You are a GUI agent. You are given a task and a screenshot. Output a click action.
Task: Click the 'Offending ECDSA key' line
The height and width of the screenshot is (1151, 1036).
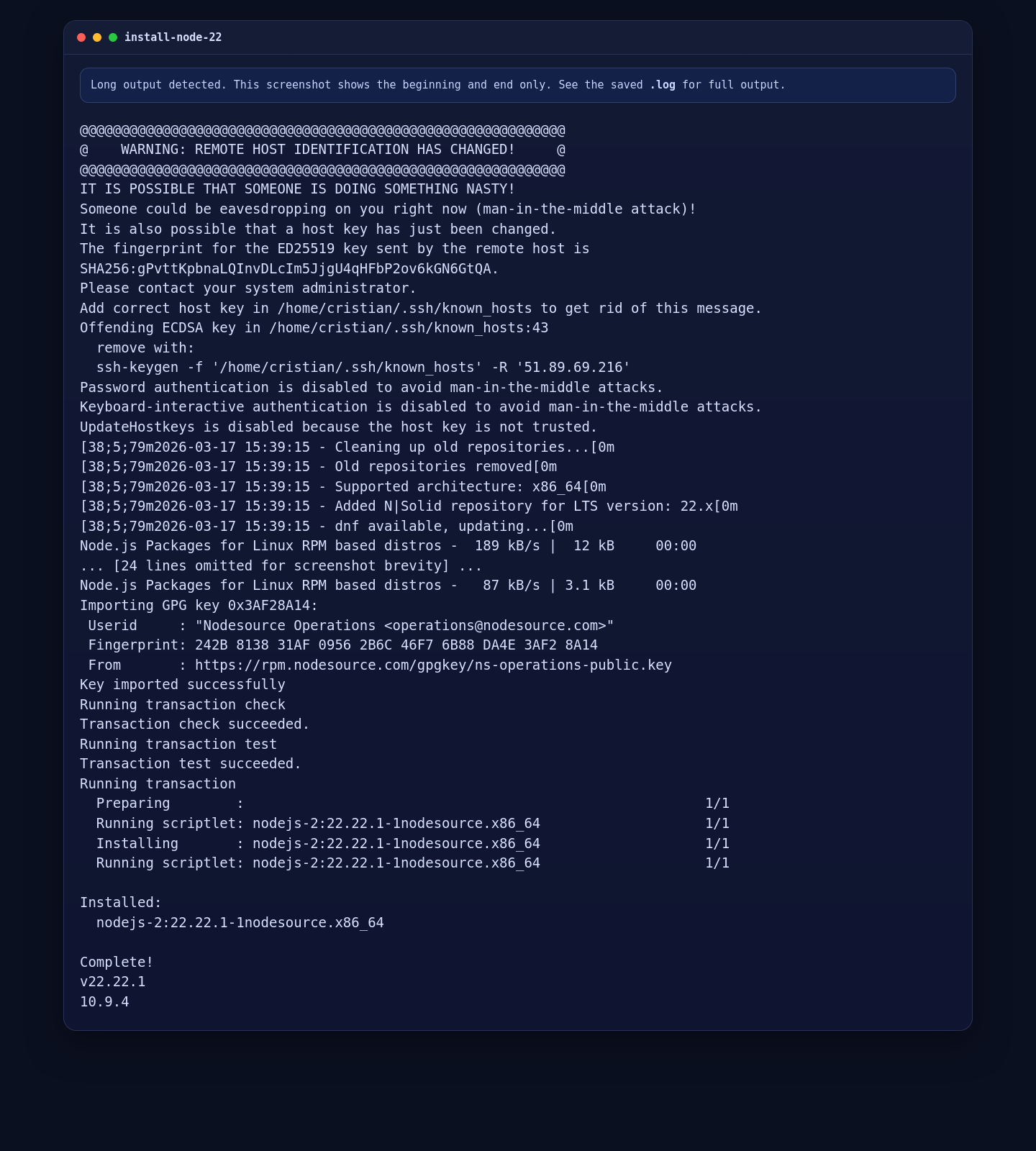click(314, 328)
